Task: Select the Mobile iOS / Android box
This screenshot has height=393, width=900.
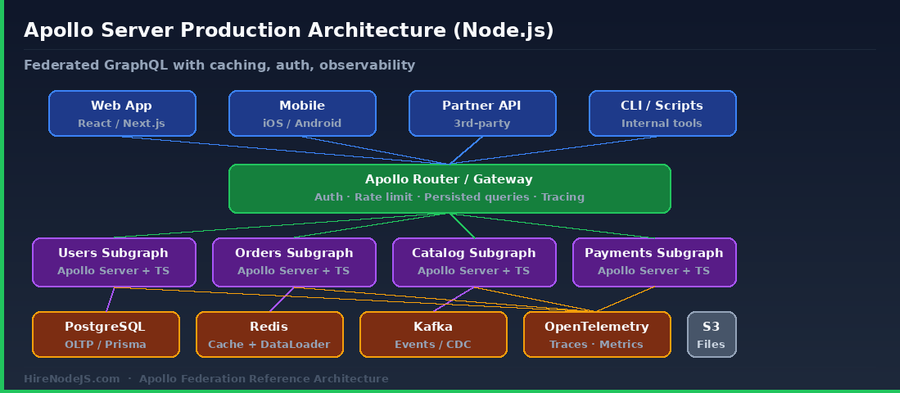Action: click(x=302, y=114)
